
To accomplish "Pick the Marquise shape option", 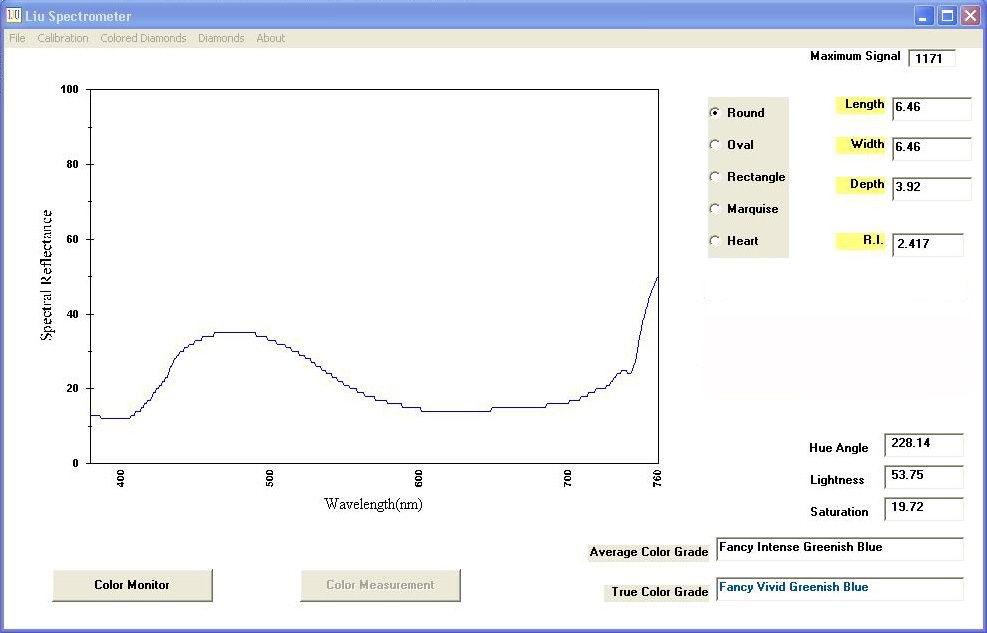I will point(715,209).
